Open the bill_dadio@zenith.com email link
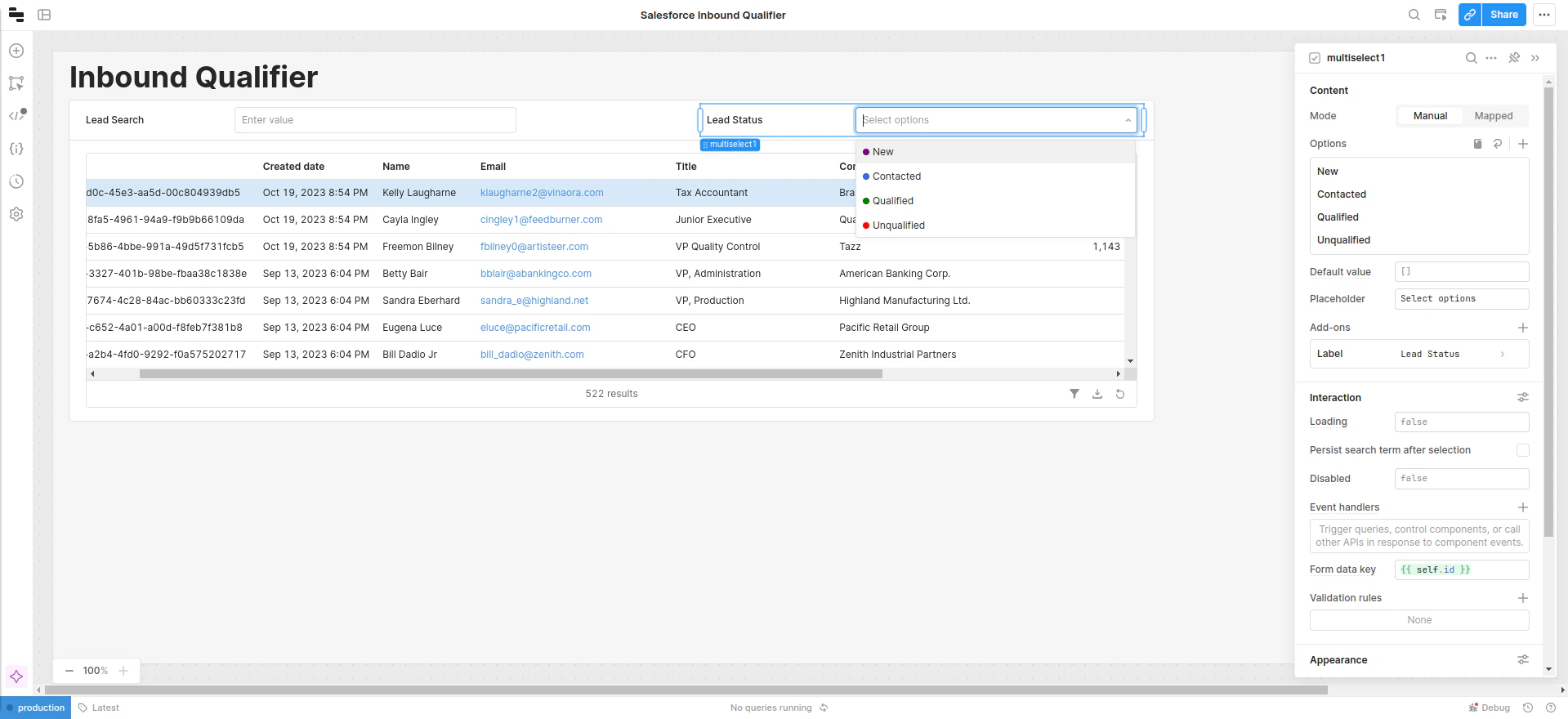The width and height of the screenshot is (1568, 719). point(532,355)
